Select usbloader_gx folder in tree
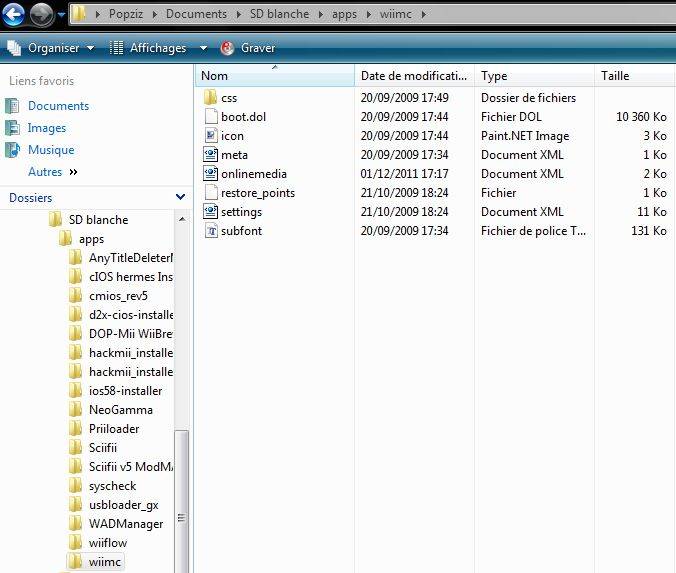The image size is (676, 573). coord(123,505)
